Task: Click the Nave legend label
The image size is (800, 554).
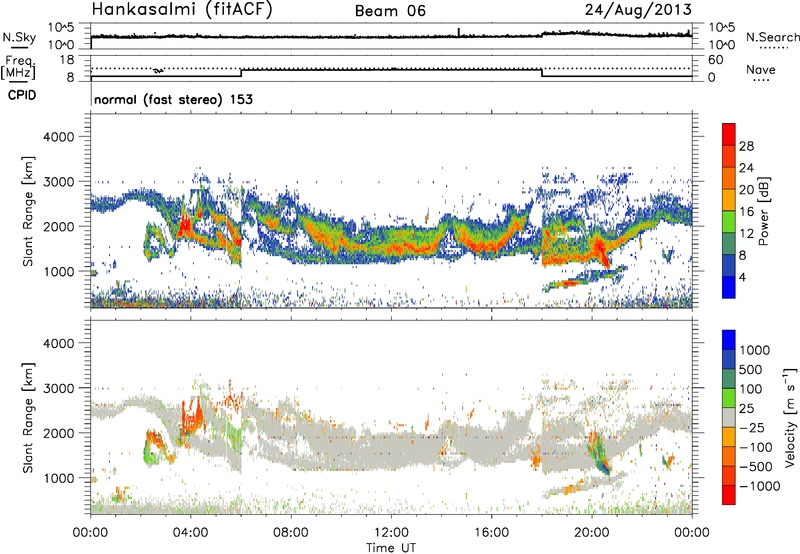Action: (761, 69)
